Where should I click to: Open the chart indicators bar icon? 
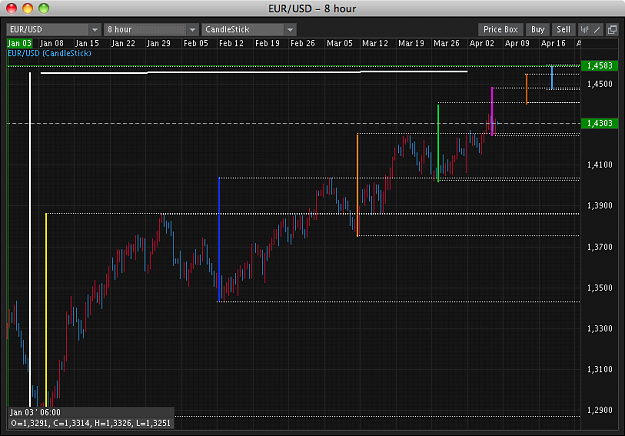click(584, 29)
